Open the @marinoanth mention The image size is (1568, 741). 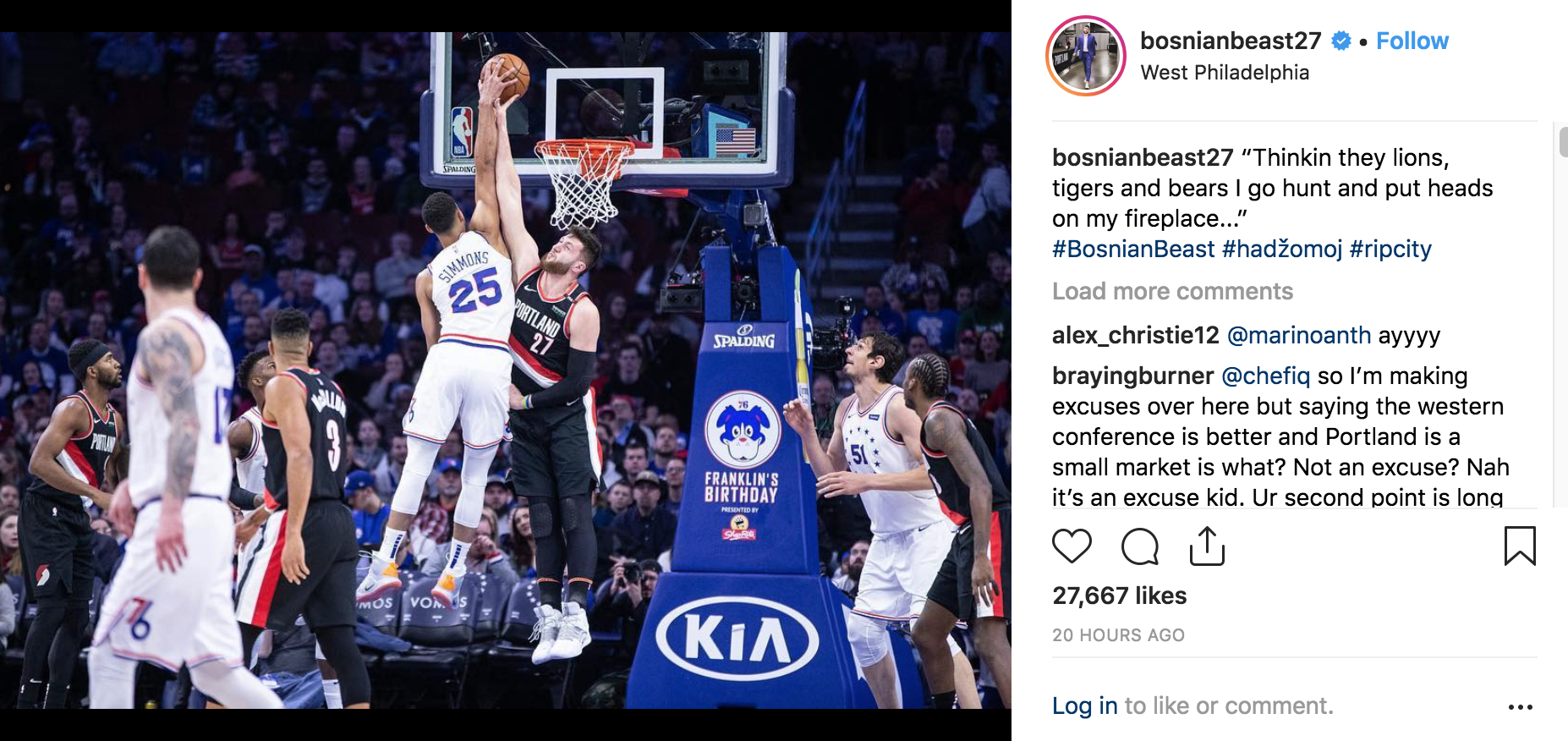tap(1299, 335)
